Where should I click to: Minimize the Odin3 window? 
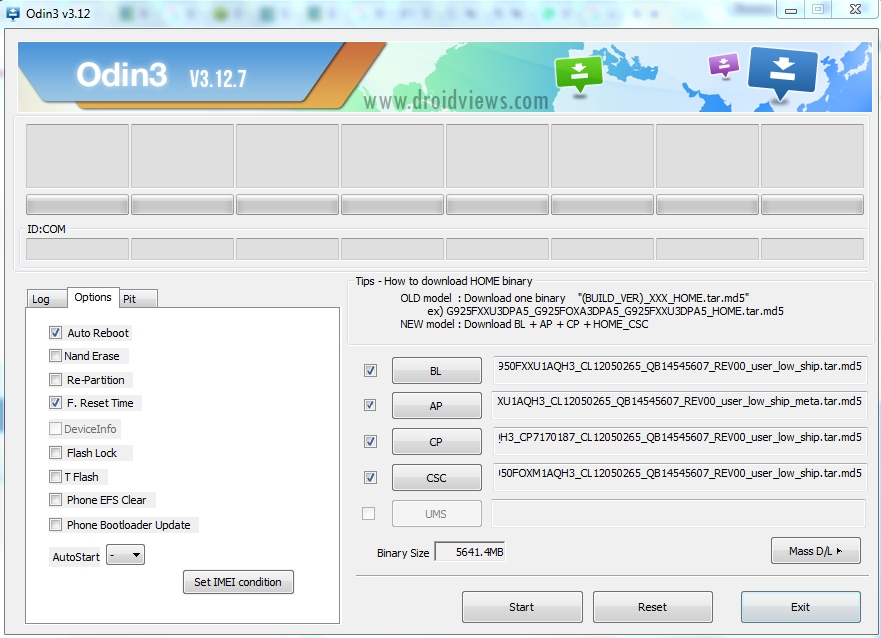point(791,10)
